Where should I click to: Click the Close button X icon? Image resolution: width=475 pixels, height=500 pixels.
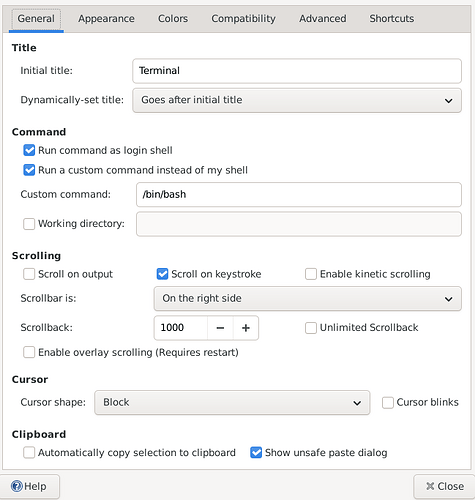click(430, 486)
